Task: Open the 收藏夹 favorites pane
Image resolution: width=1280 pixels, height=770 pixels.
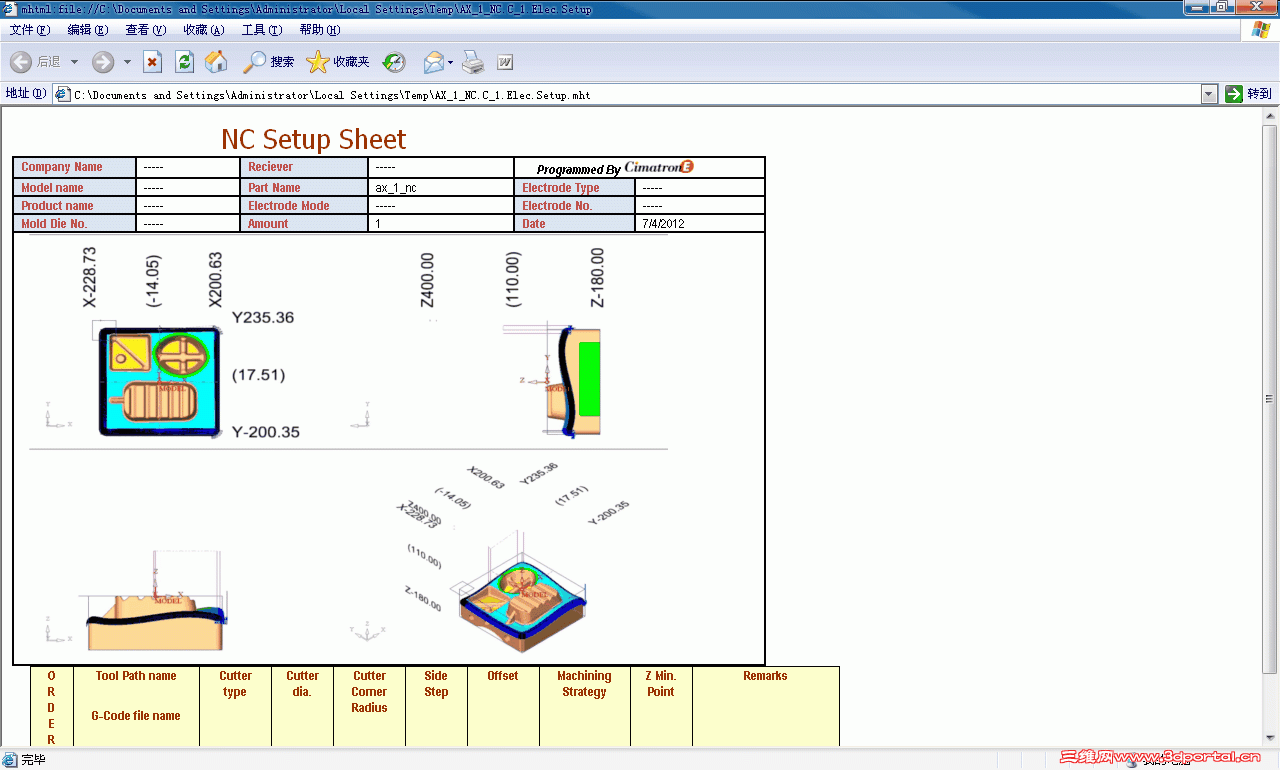Action: pos(338,62)
